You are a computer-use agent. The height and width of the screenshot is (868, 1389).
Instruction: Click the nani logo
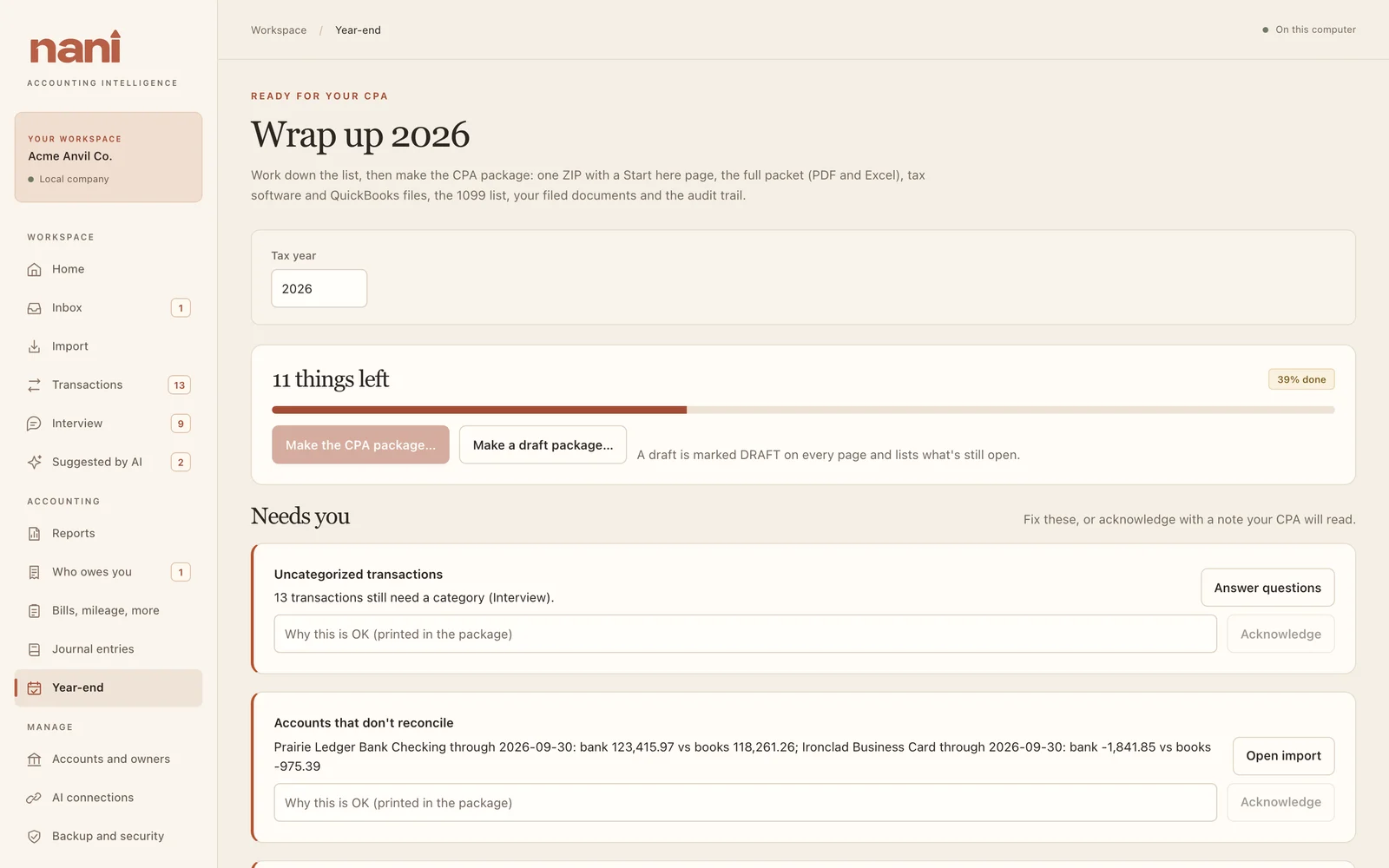76,48
